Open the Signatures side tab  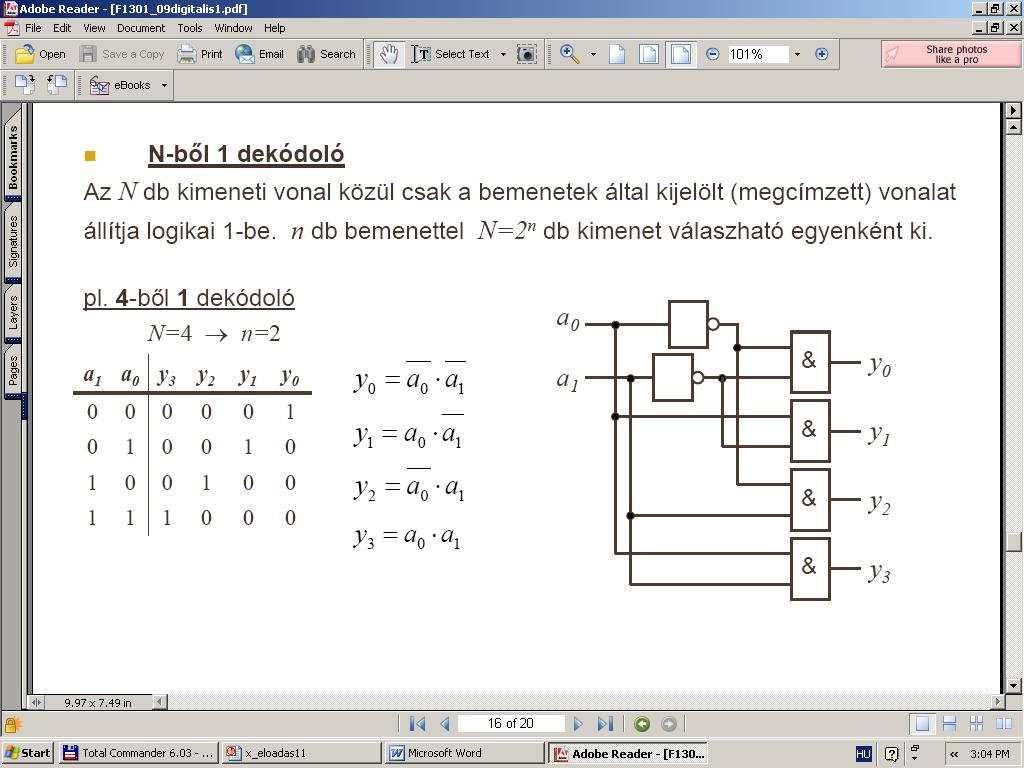(x=13, y=242)
